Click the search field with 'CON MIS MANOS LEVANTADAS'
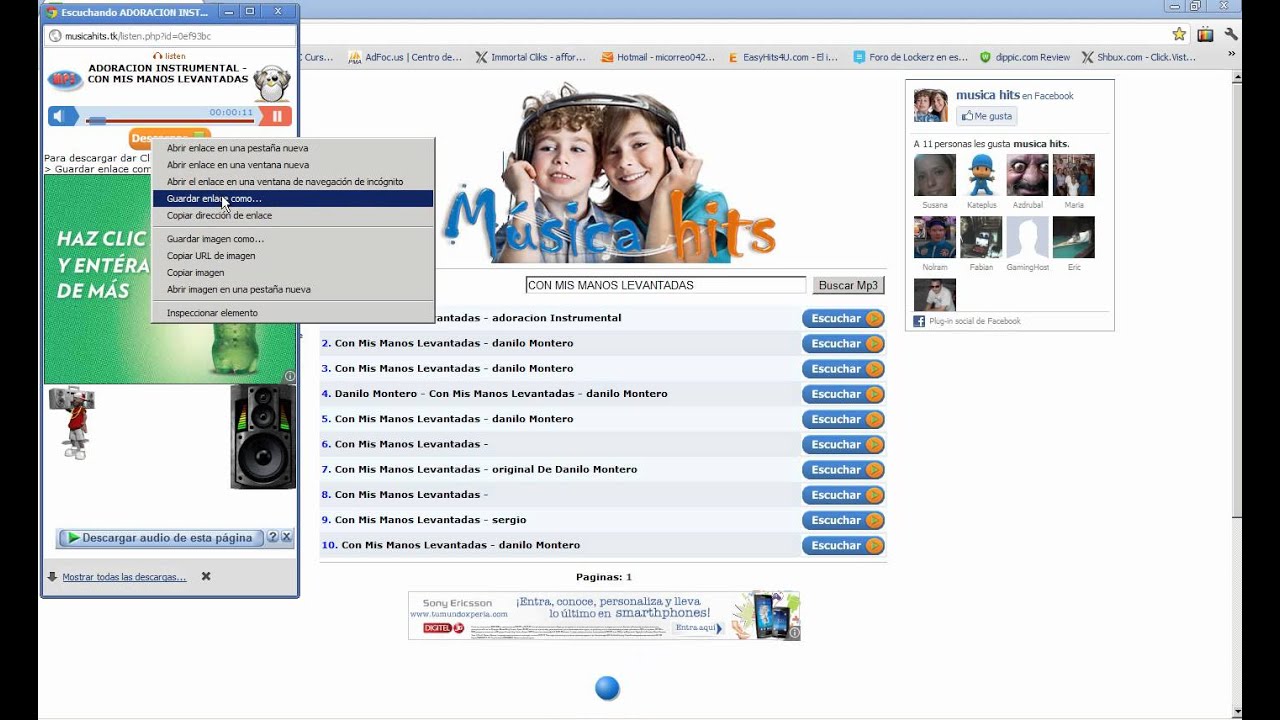Image resolution: width=1280 pixels, height=720 pixels. click(x=665, y=285)
